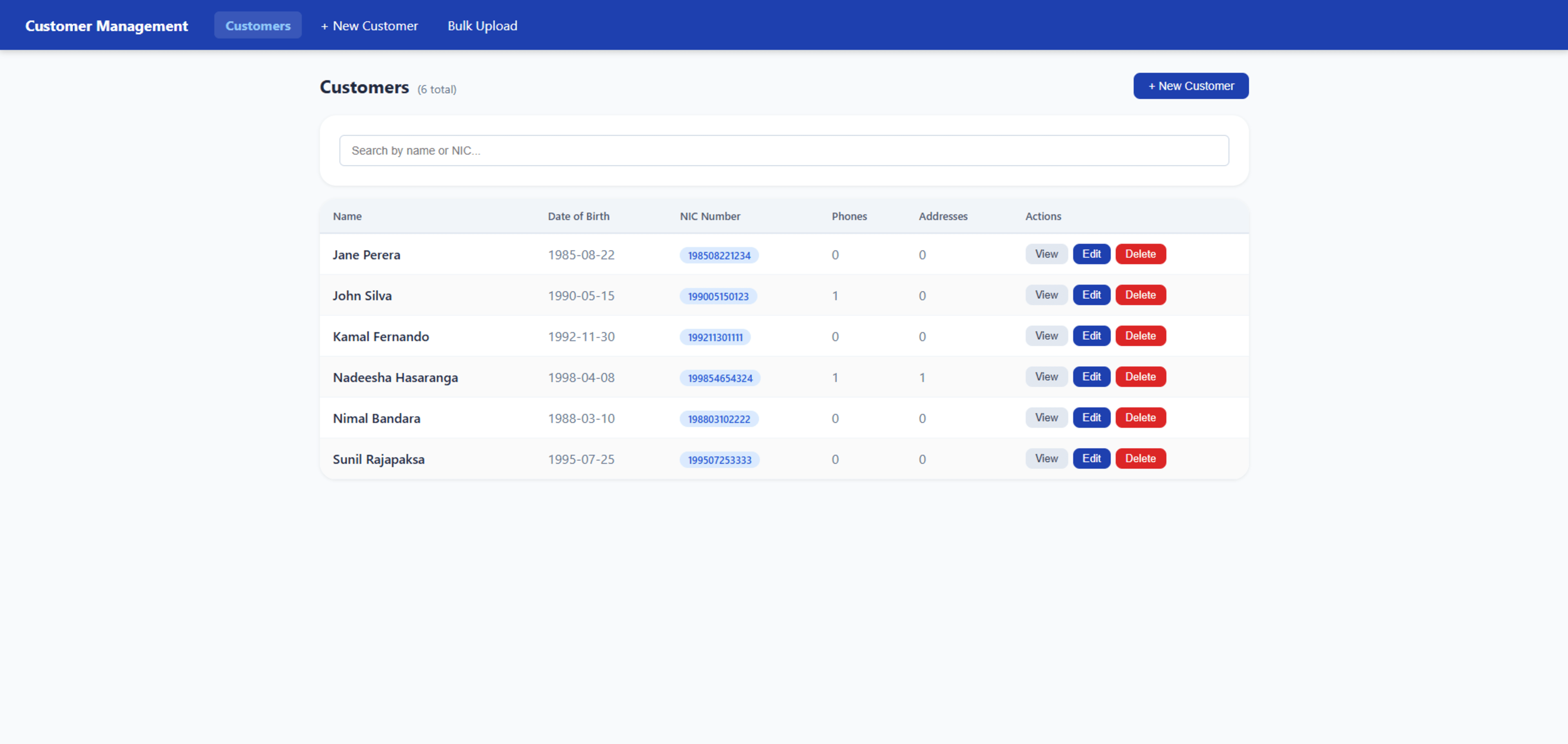Edit Nimal Bandara's entry
The width and height of the screenshot is (1568, 744).
(1091, 417)
